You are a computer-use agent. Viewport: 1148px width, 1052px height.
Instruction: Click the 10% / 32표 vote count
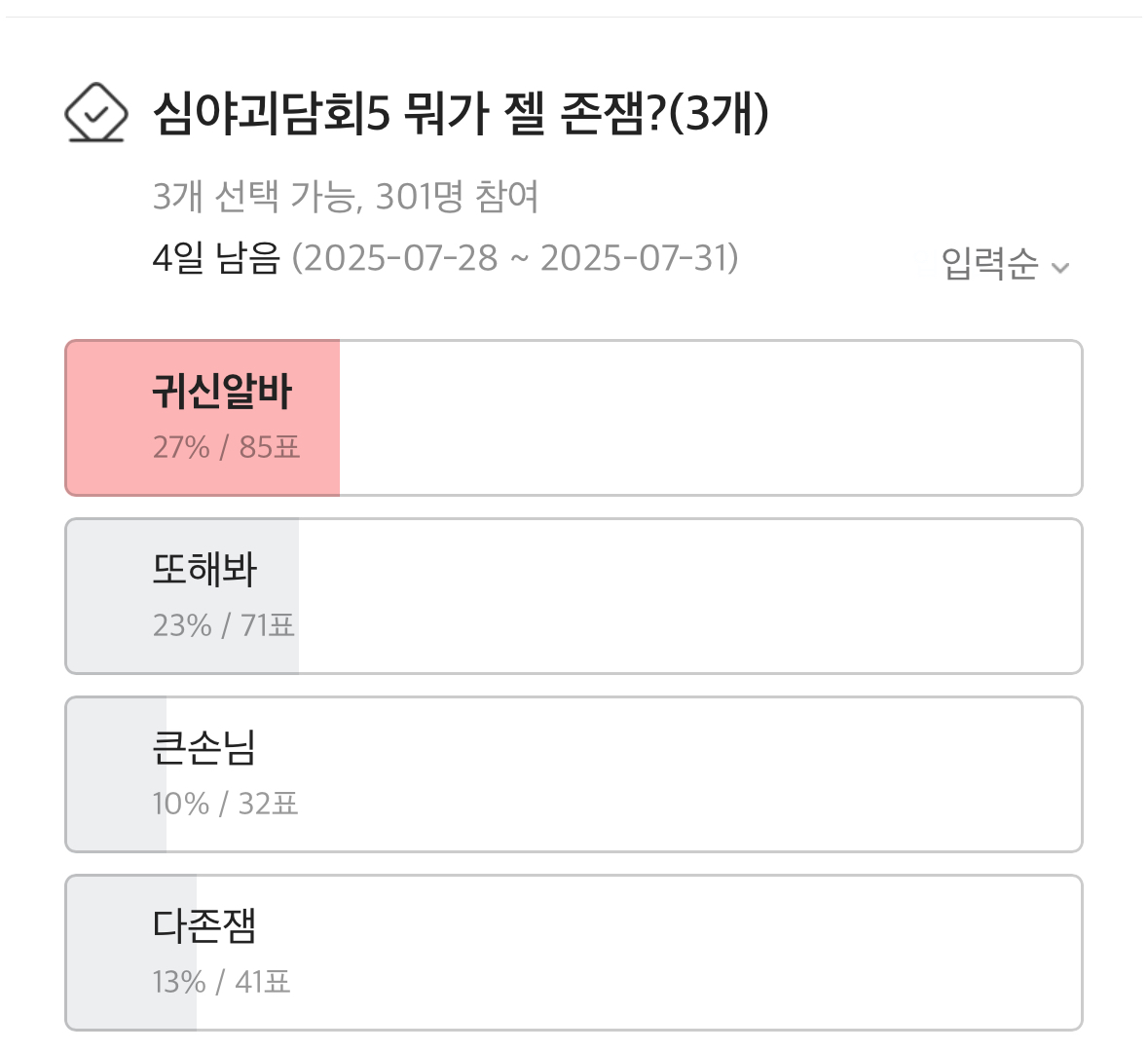(x=225, y=804)
